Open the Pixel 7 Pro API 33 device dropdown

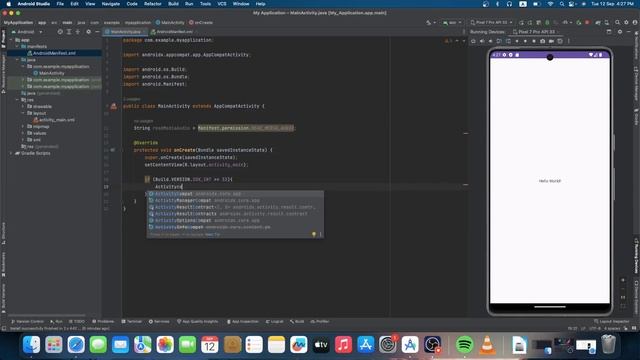[x=491, y=22]
